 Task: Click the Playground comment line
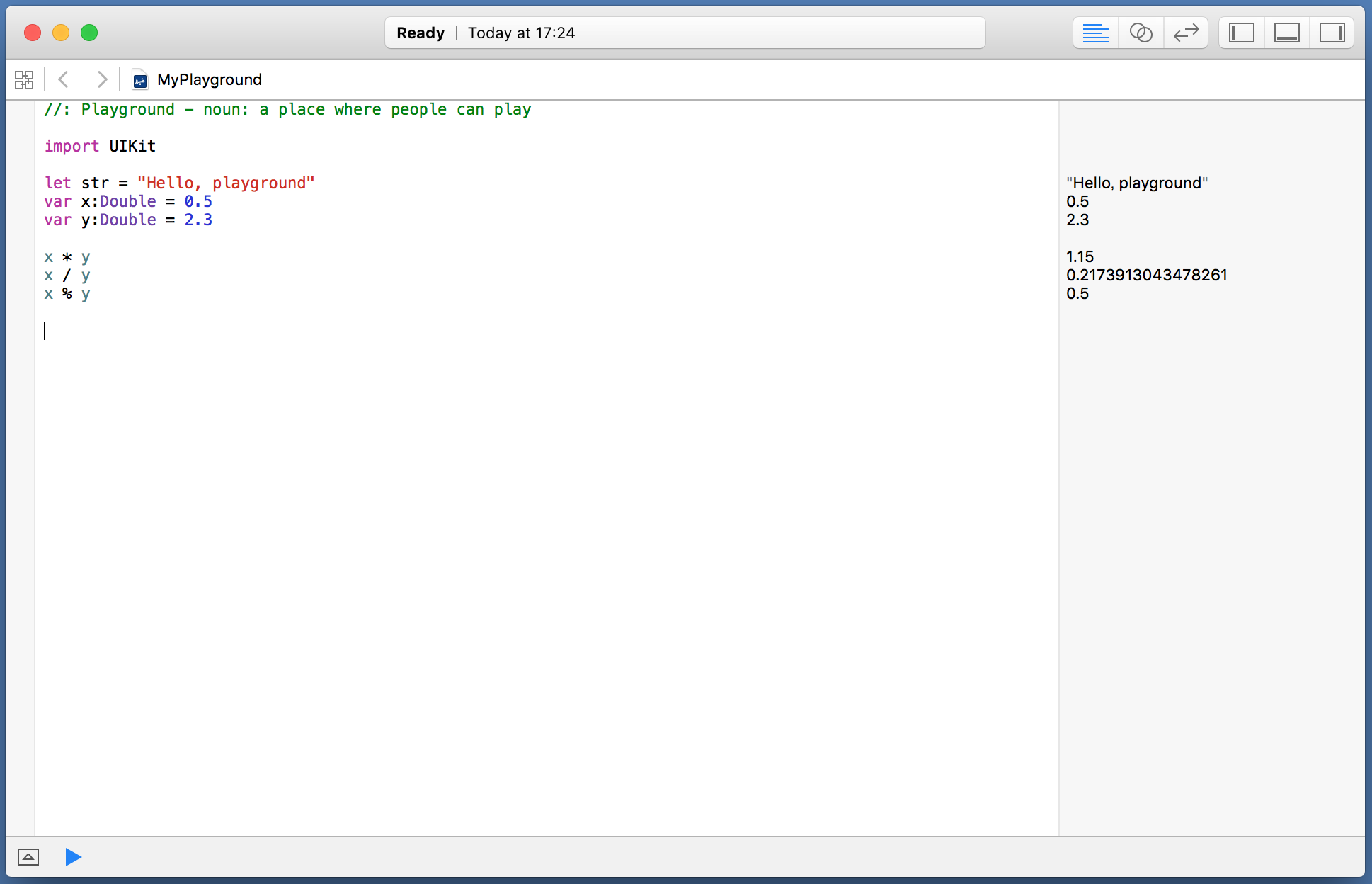(x=287, y=109)
